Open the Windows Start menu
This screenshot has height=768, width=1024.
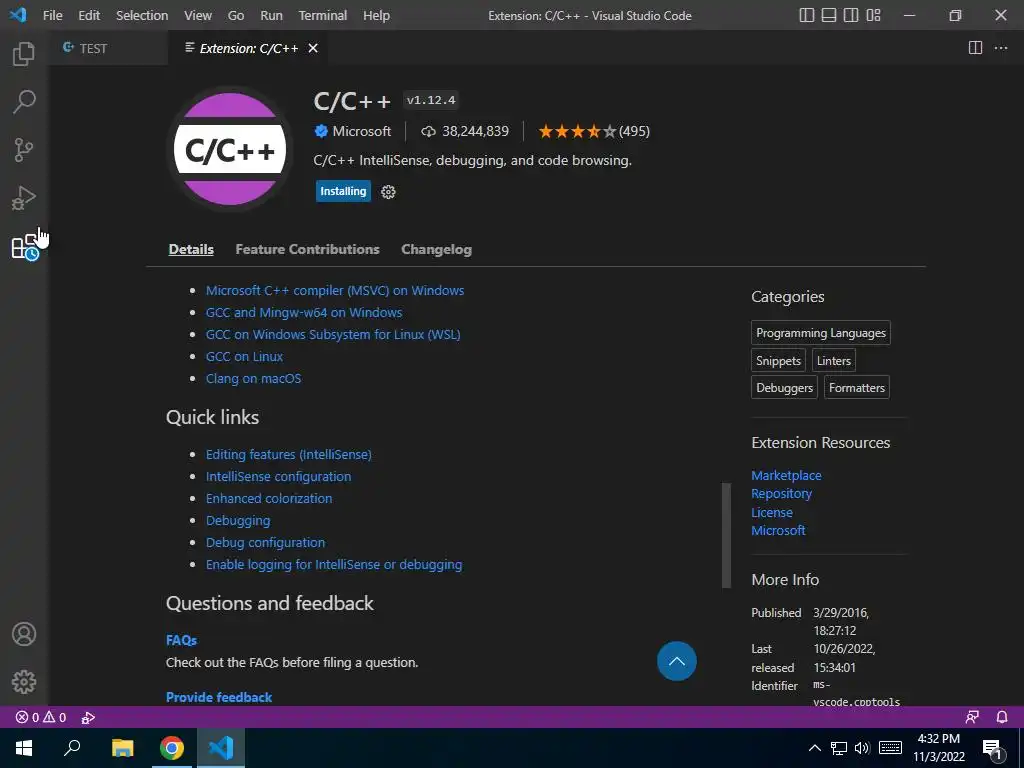(24, 748)
